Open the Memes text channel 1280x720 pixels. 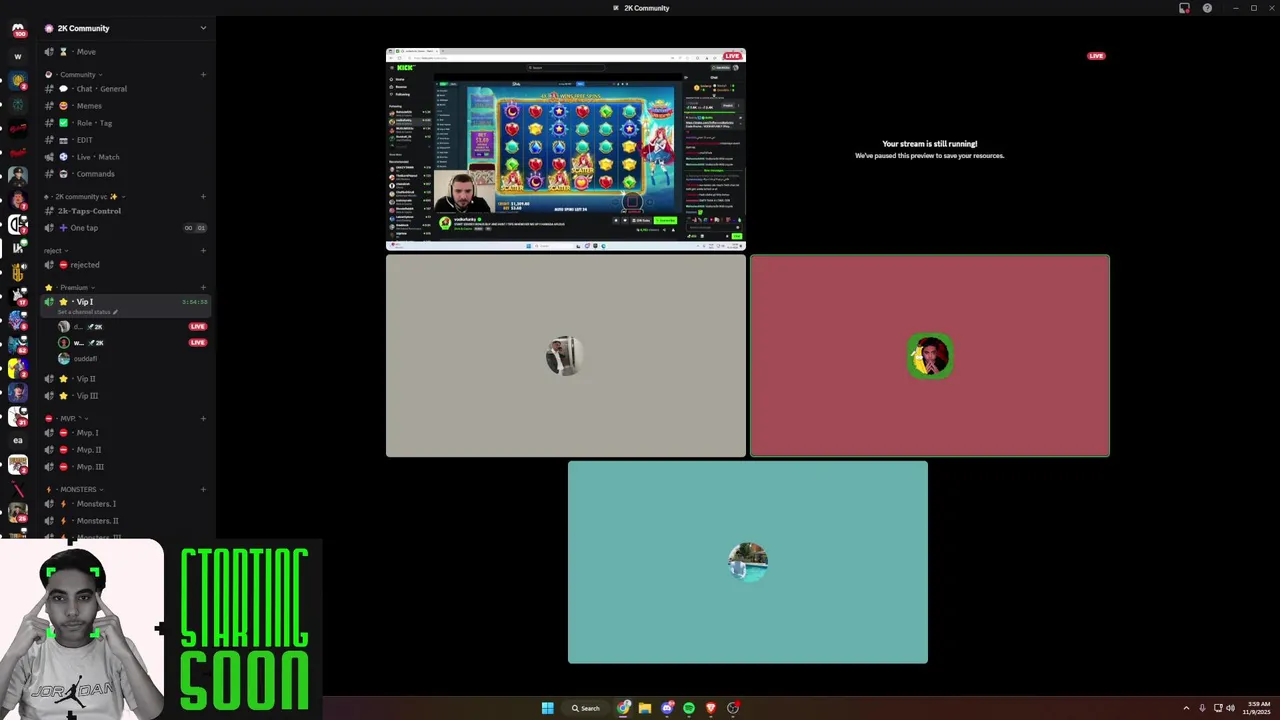pyautogui.click(x=125, y=106)
